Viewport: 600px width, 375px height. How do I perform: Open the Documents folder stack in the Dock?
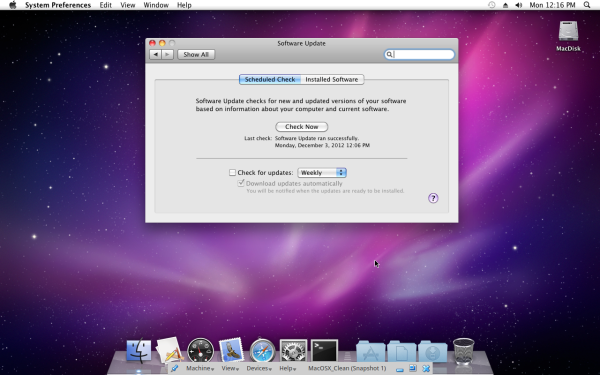(401, 351)
